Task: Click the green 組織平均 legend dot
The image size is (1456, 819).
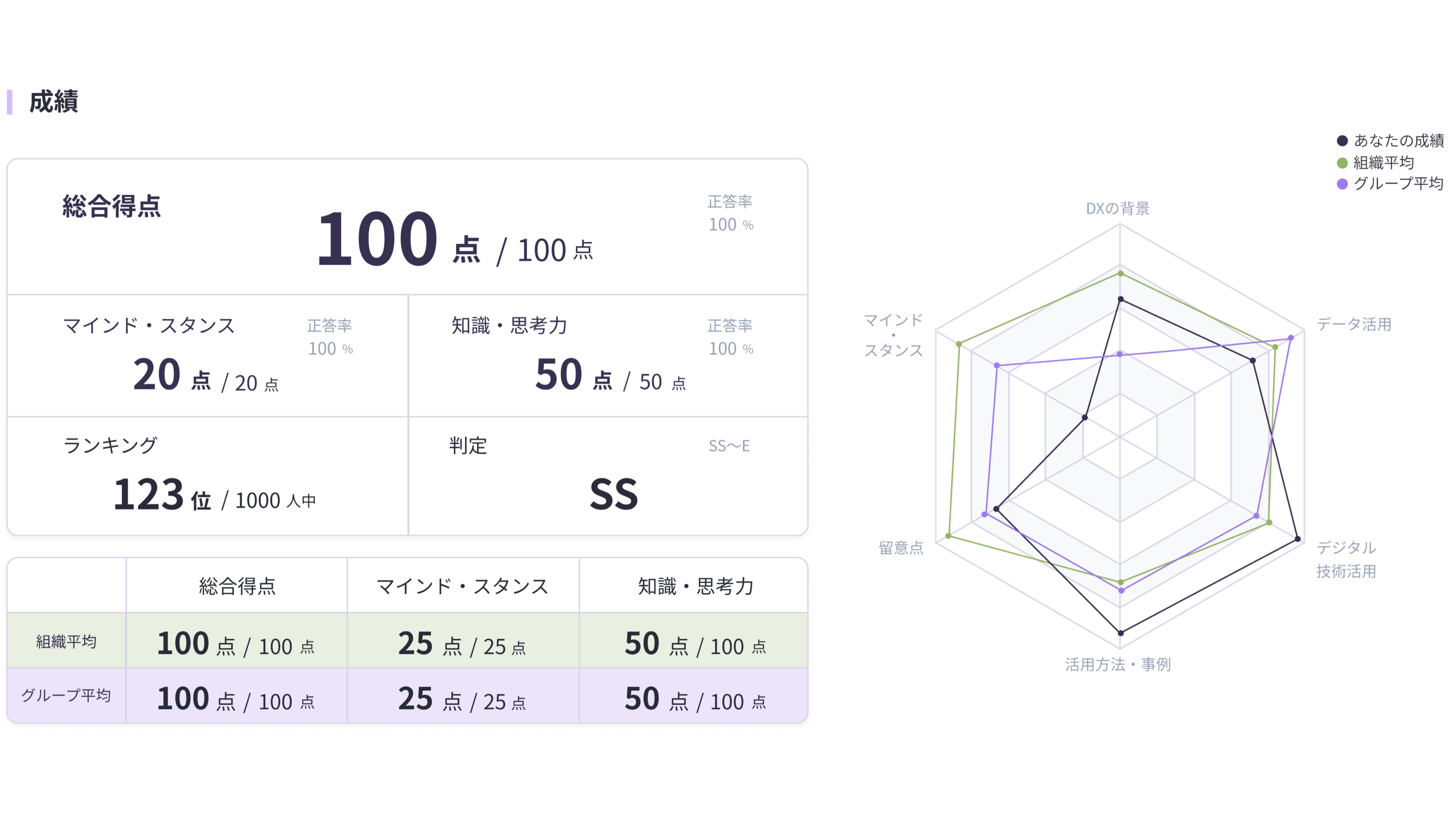Action: [x=1342, y=164]
